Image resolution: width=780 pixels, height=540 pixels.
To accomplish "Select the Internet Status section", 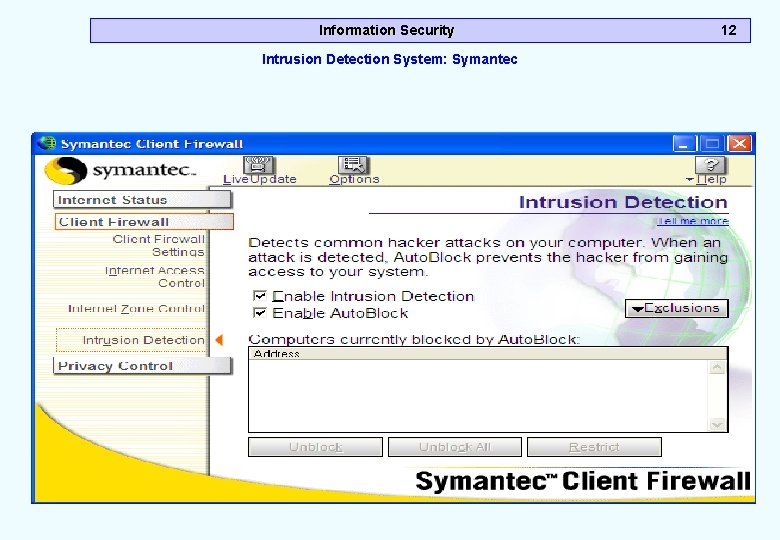I will (142, 200).
